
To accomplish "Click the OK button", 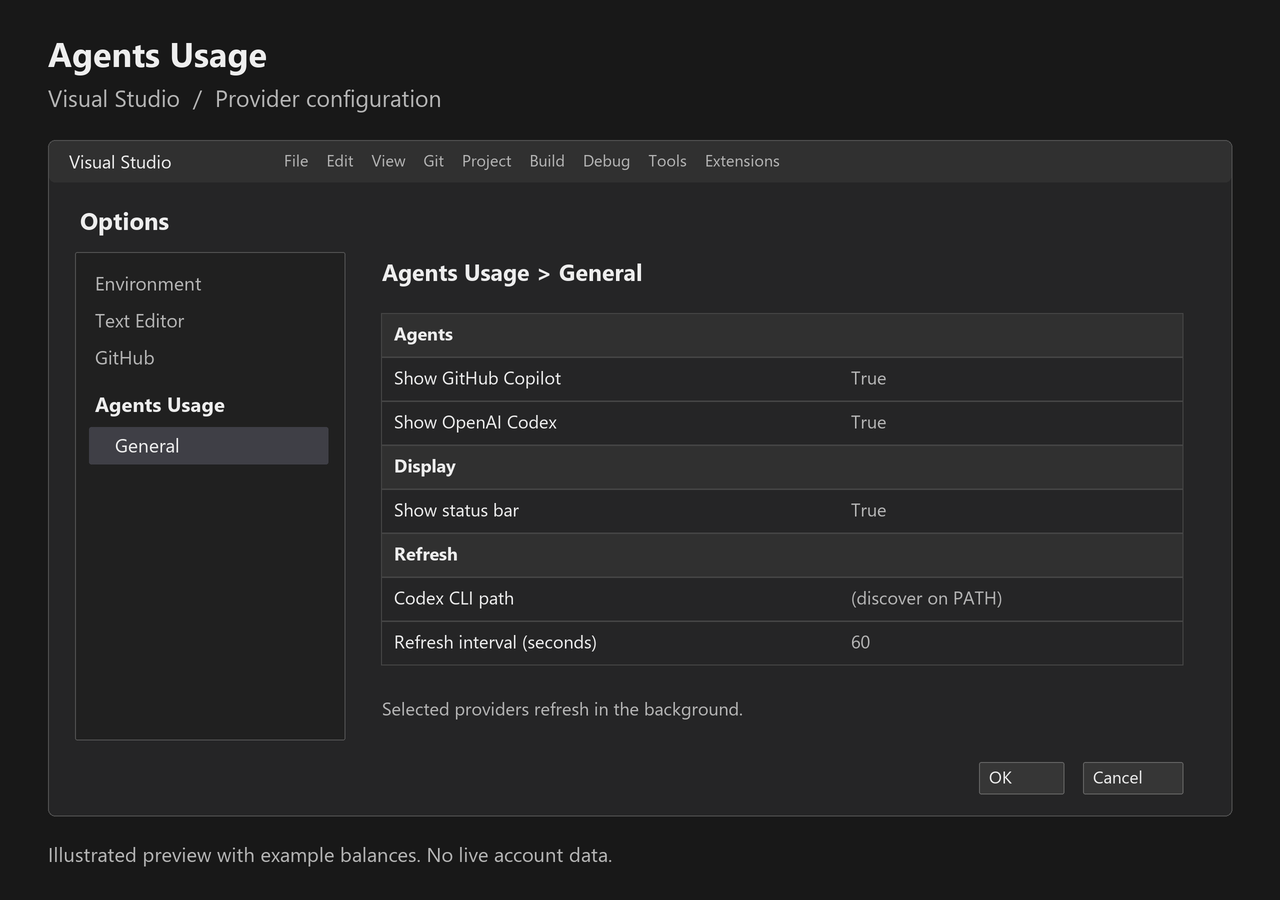I will click(1021, 778).
